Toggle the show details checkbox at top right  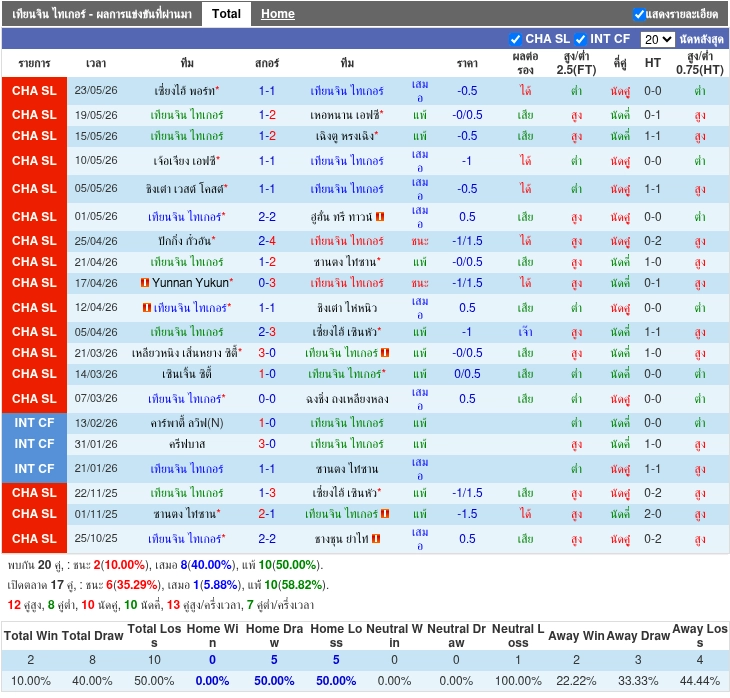click(x=639, y=14)
